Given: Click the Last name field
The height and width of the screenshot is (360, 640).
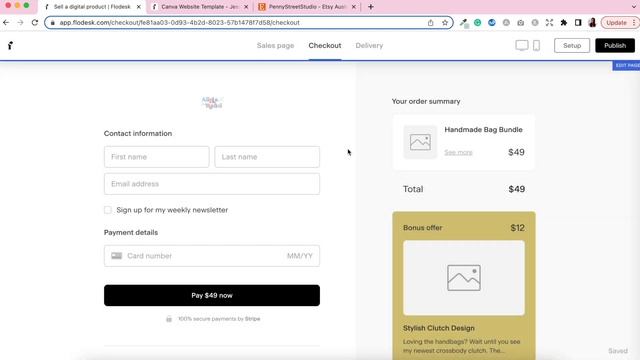Looking at the screenshot, I should (267, 157).
